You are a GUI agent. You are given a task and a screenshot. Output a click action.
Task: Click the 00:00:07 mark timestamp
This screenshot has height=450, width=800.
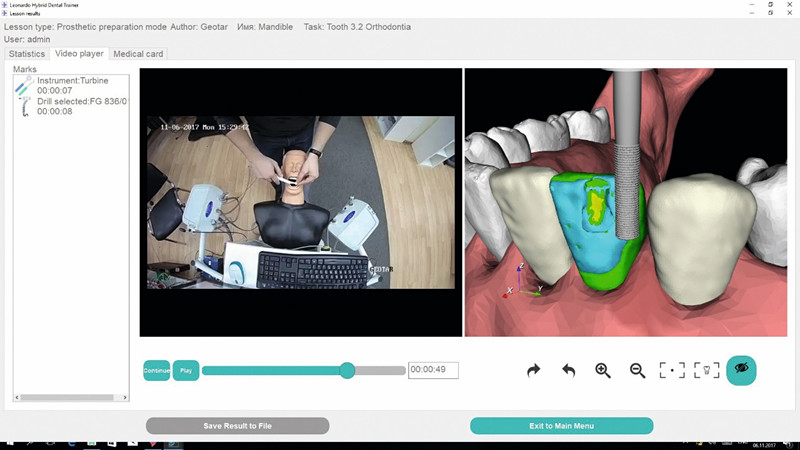55,91
